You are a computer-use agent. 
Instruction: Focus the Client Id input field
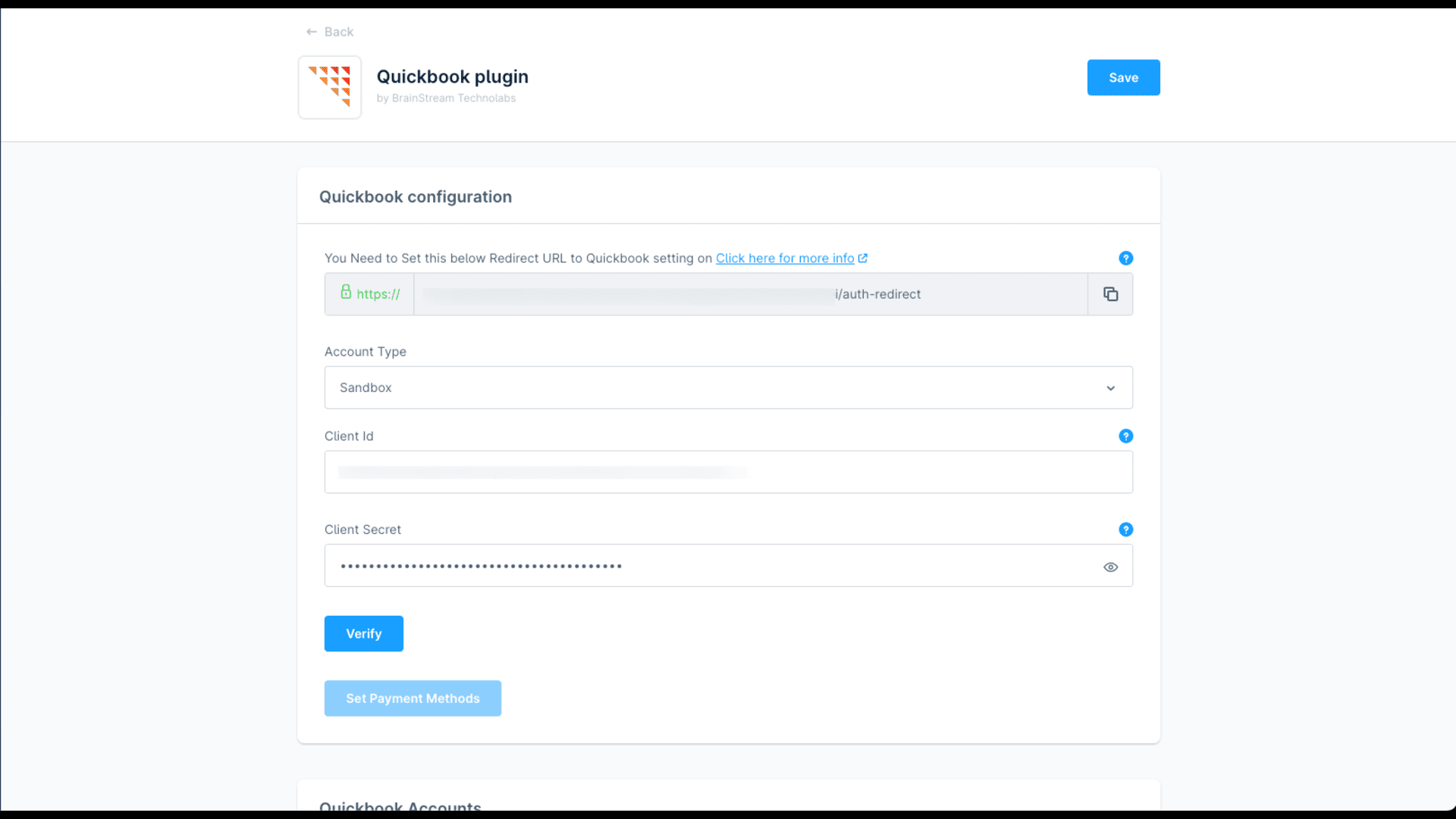tap(729, 472)
